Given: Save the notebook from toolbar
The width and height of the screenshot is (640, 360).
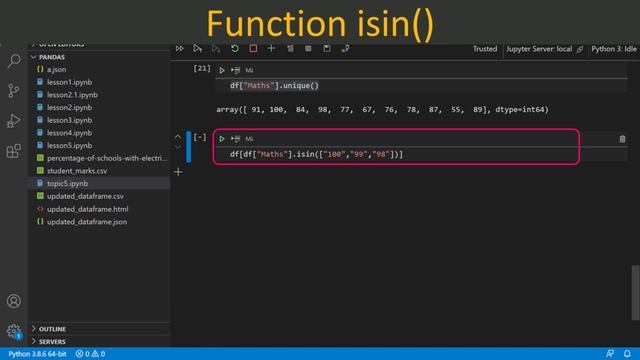Looking at the screenshot, I should pos(327,49).
